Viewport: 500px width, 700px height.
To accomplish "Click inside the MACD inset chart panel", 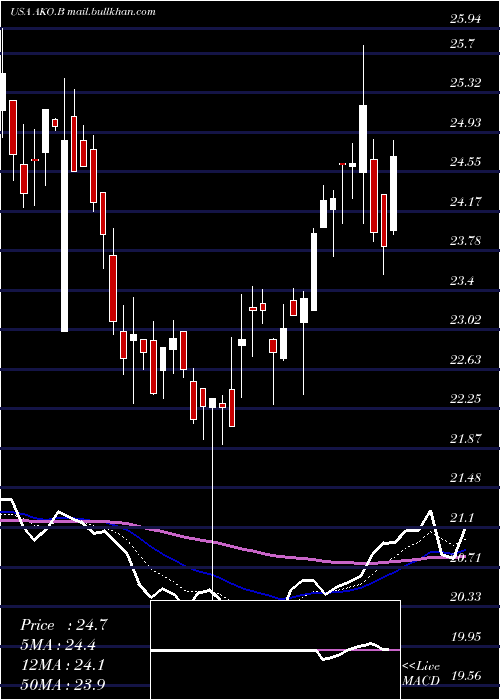I will click(275, 650).
